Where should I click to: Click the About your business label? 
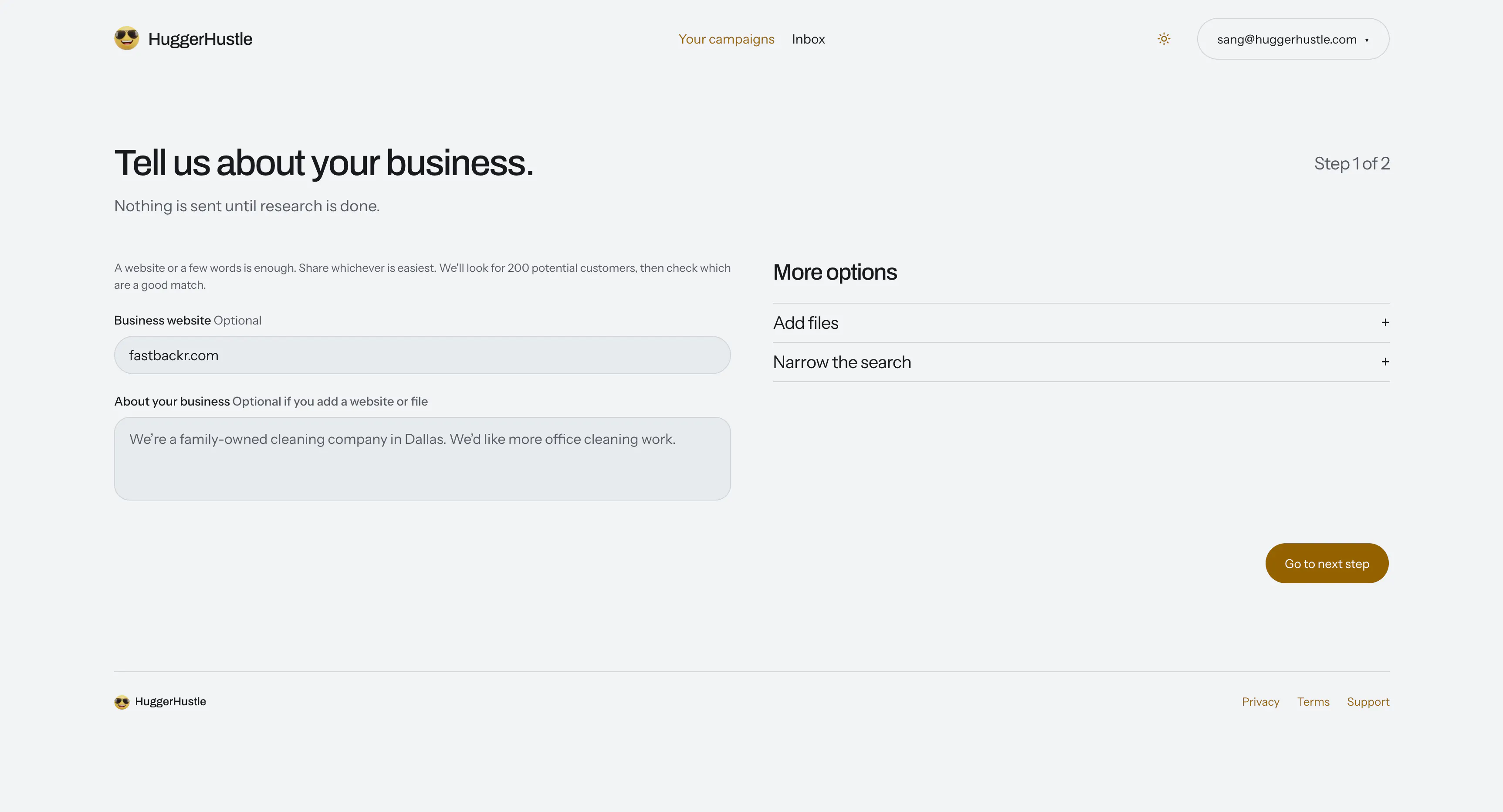pyautogui.click(x=172, y=401)
